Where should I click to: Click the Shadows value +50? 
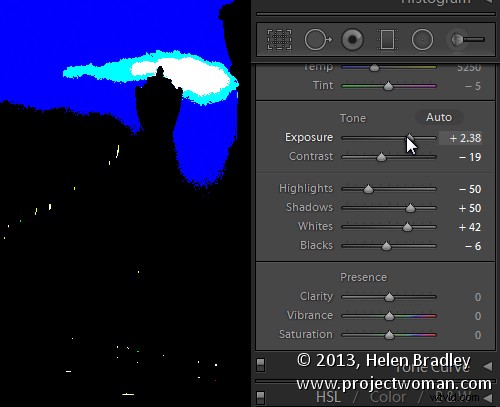(x=470, y=208)
